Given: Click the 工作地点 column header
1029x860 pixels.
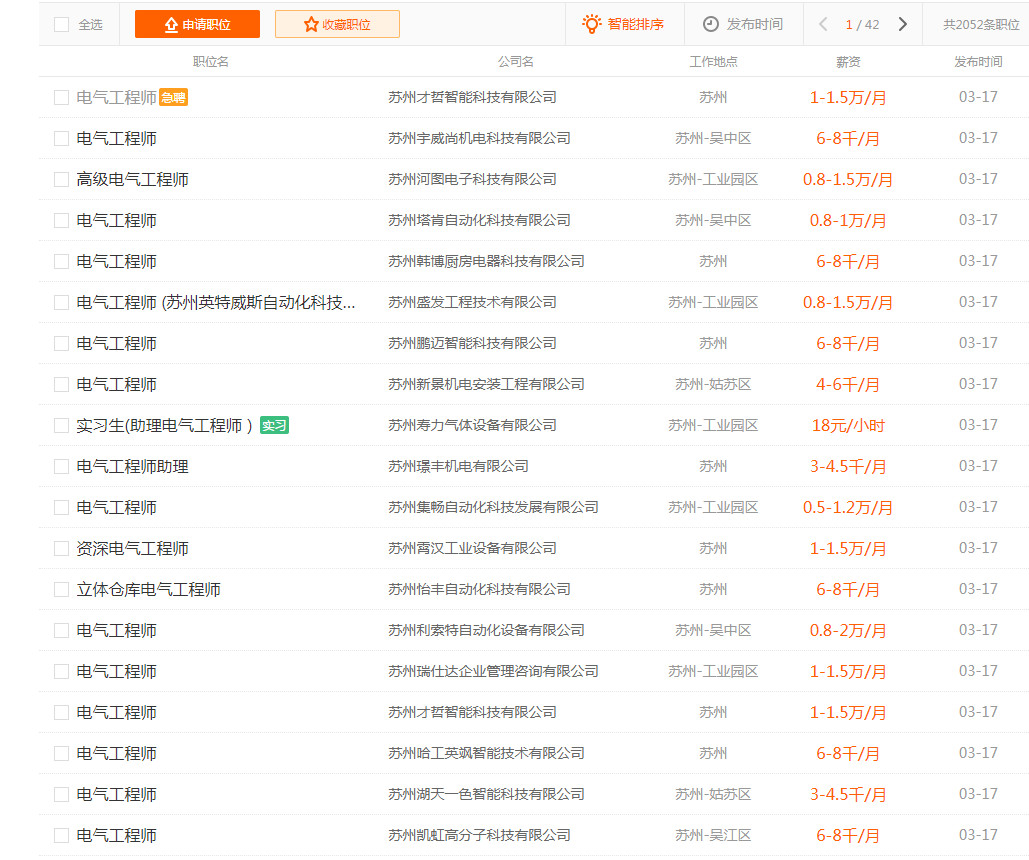Looking at the screenshot, I should coord(713,62).
